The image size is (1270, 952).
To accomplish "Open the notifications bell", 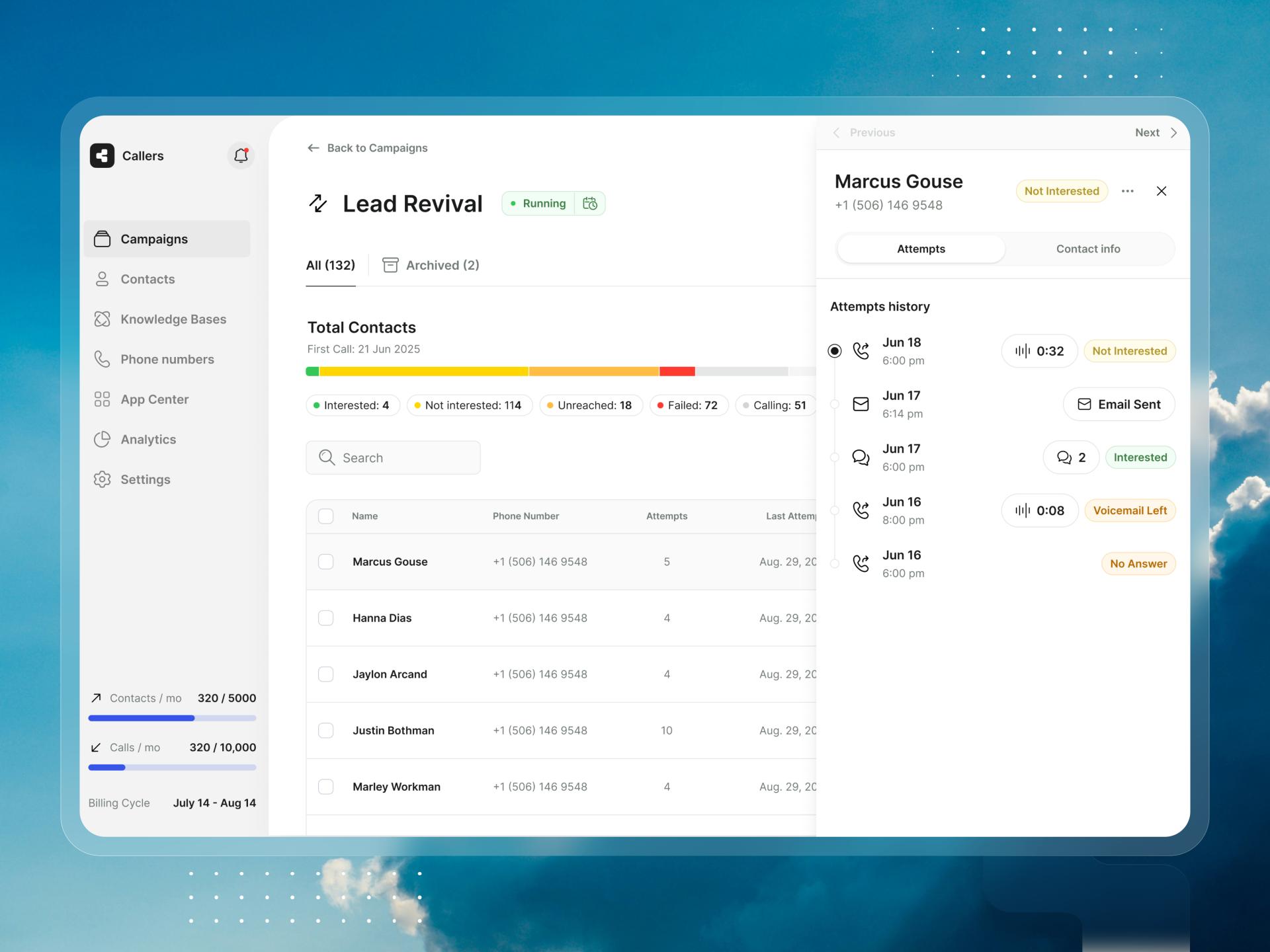I will pos(241,155).
